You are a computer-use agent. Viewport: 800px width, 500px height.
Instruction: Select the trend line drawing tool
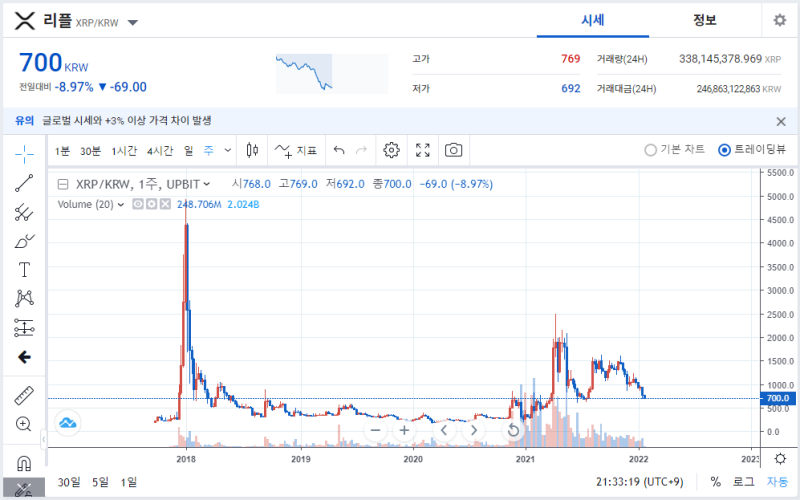point(24,183)
